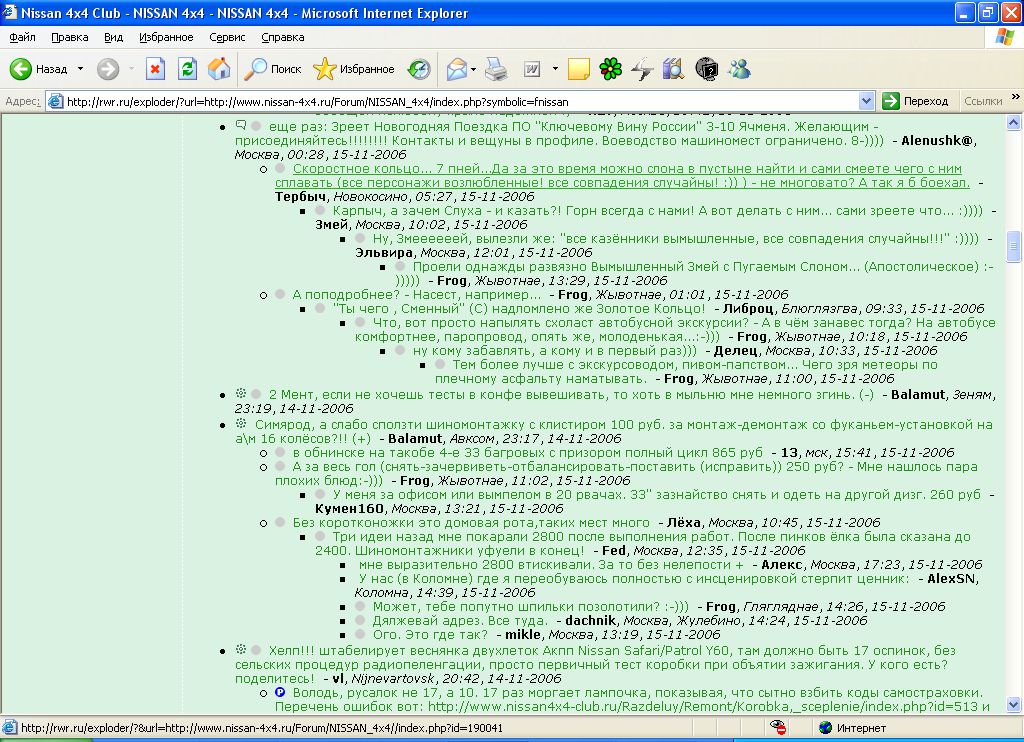1024x742 pixels.
Task: Open the History clock icon
Action: click(x=419, y=69)
